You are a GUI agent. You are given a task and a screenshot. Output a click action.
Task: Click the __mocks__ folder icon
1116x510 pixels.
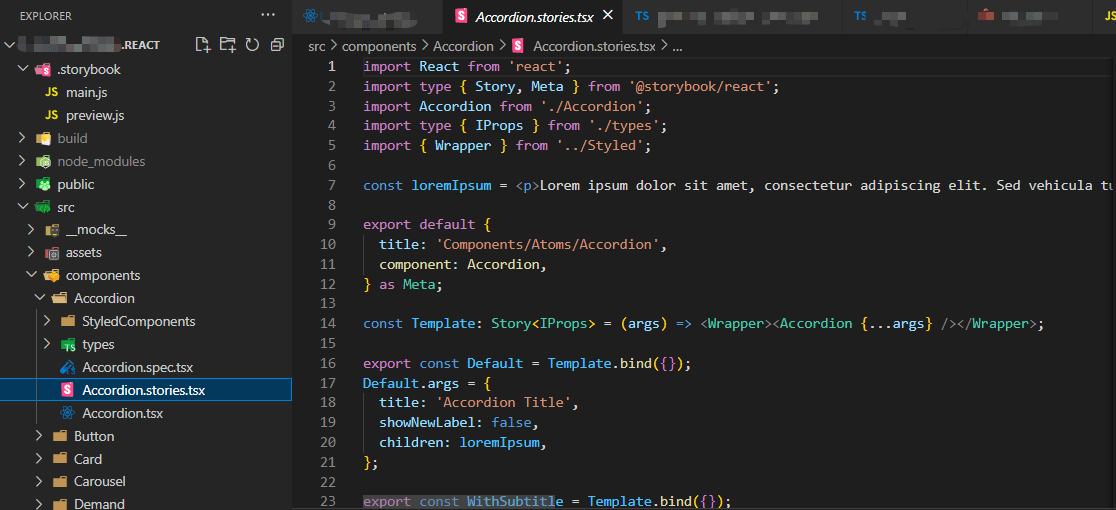(x=51, y=230)
